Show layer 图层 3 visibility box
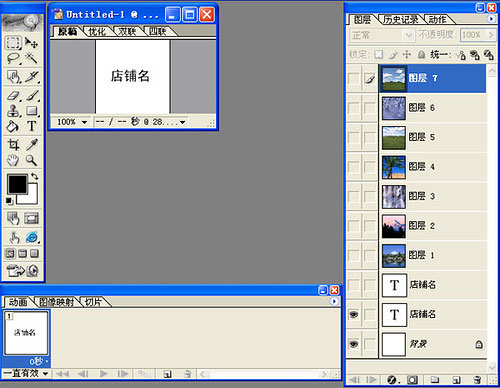 (353, 196)
